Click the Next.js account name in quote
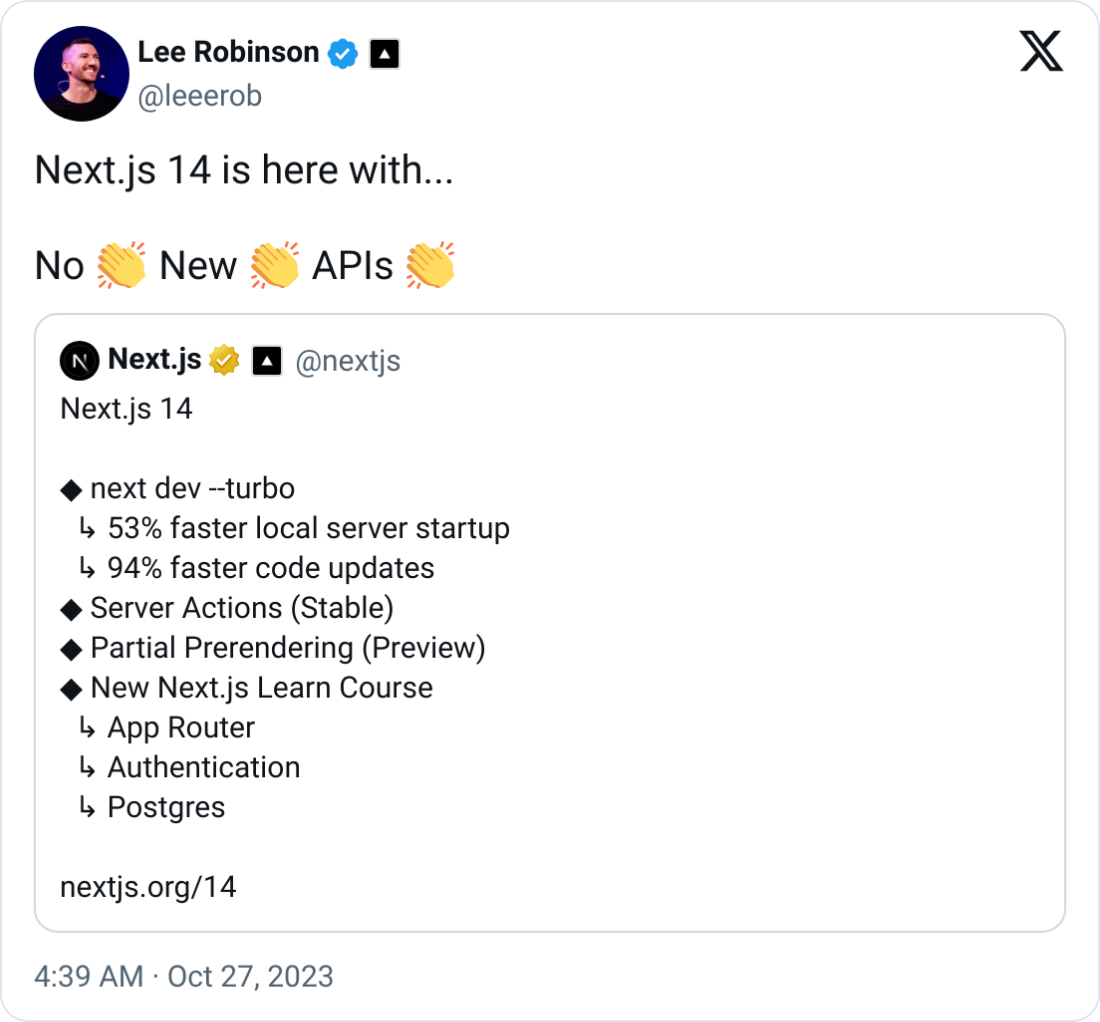 click(x=154, y=360)
